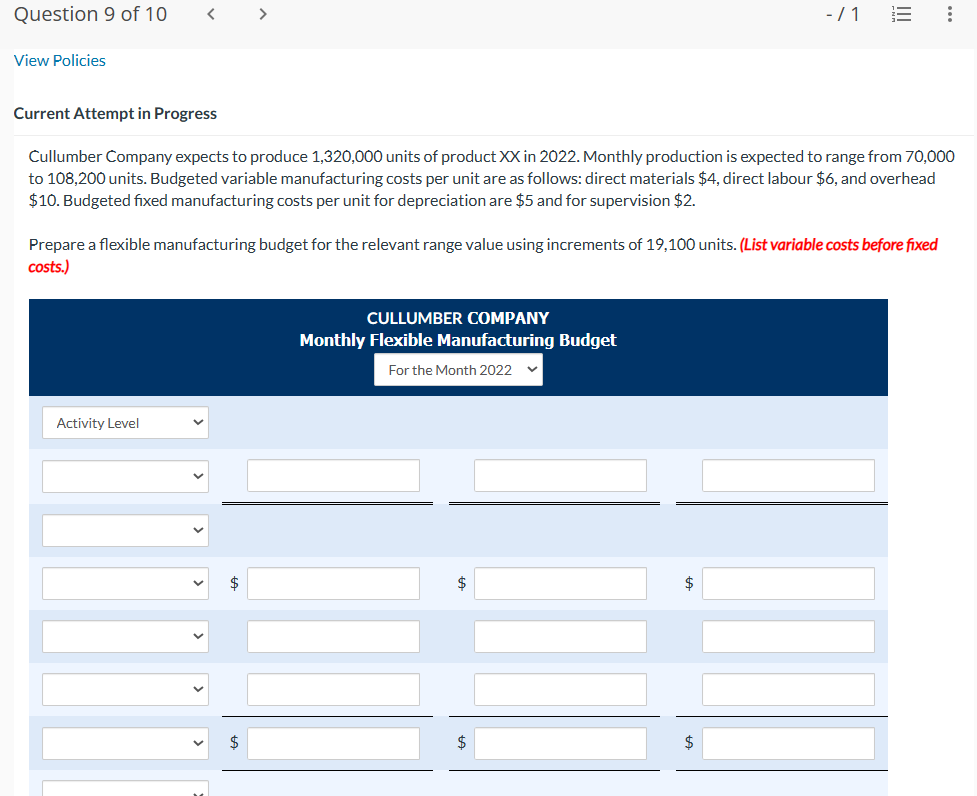Open the three-dot overflow menu
This screenshot has width=977, height=796.
click(949, 14)
